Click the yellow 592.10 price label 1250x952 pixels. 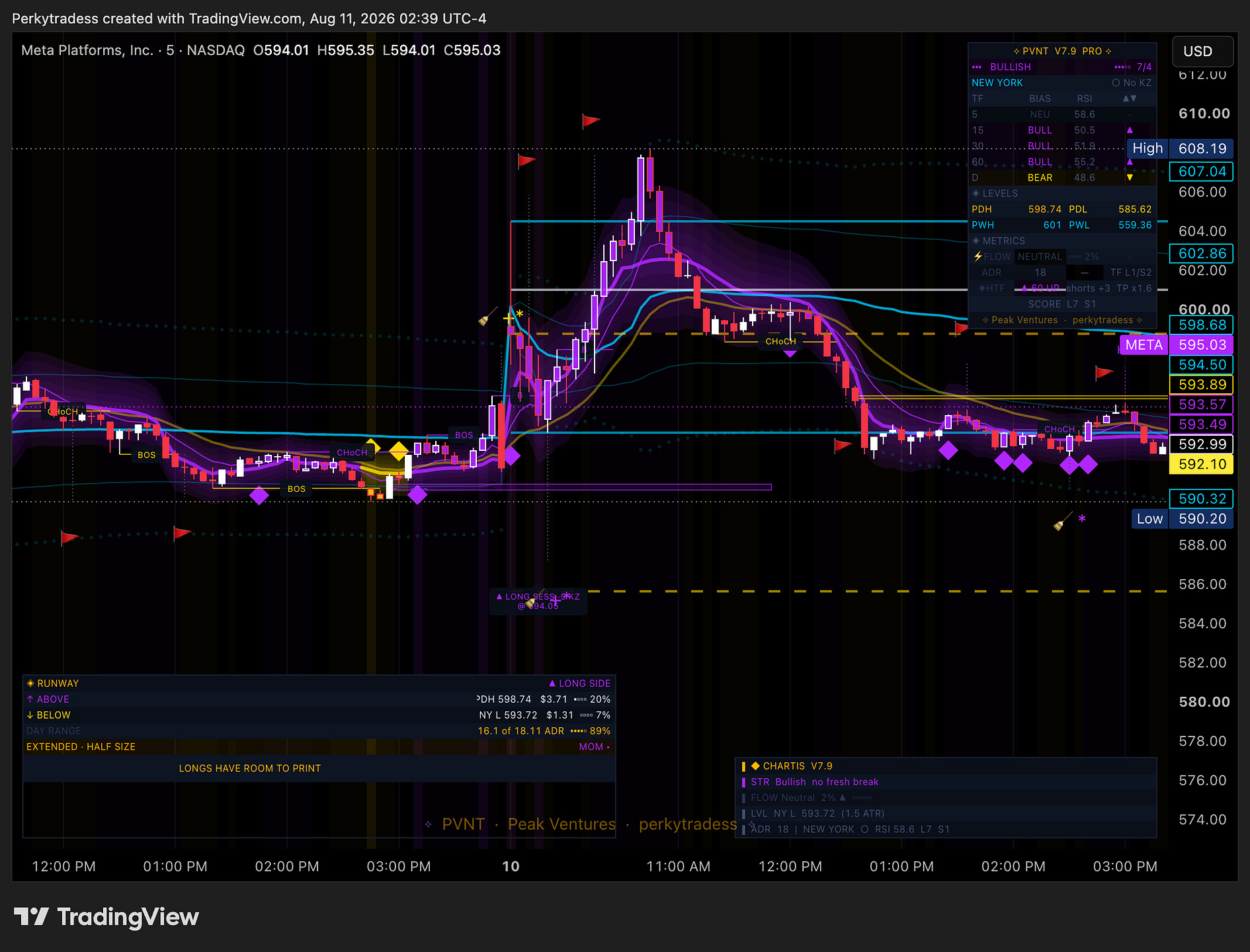pos(1202,464)
